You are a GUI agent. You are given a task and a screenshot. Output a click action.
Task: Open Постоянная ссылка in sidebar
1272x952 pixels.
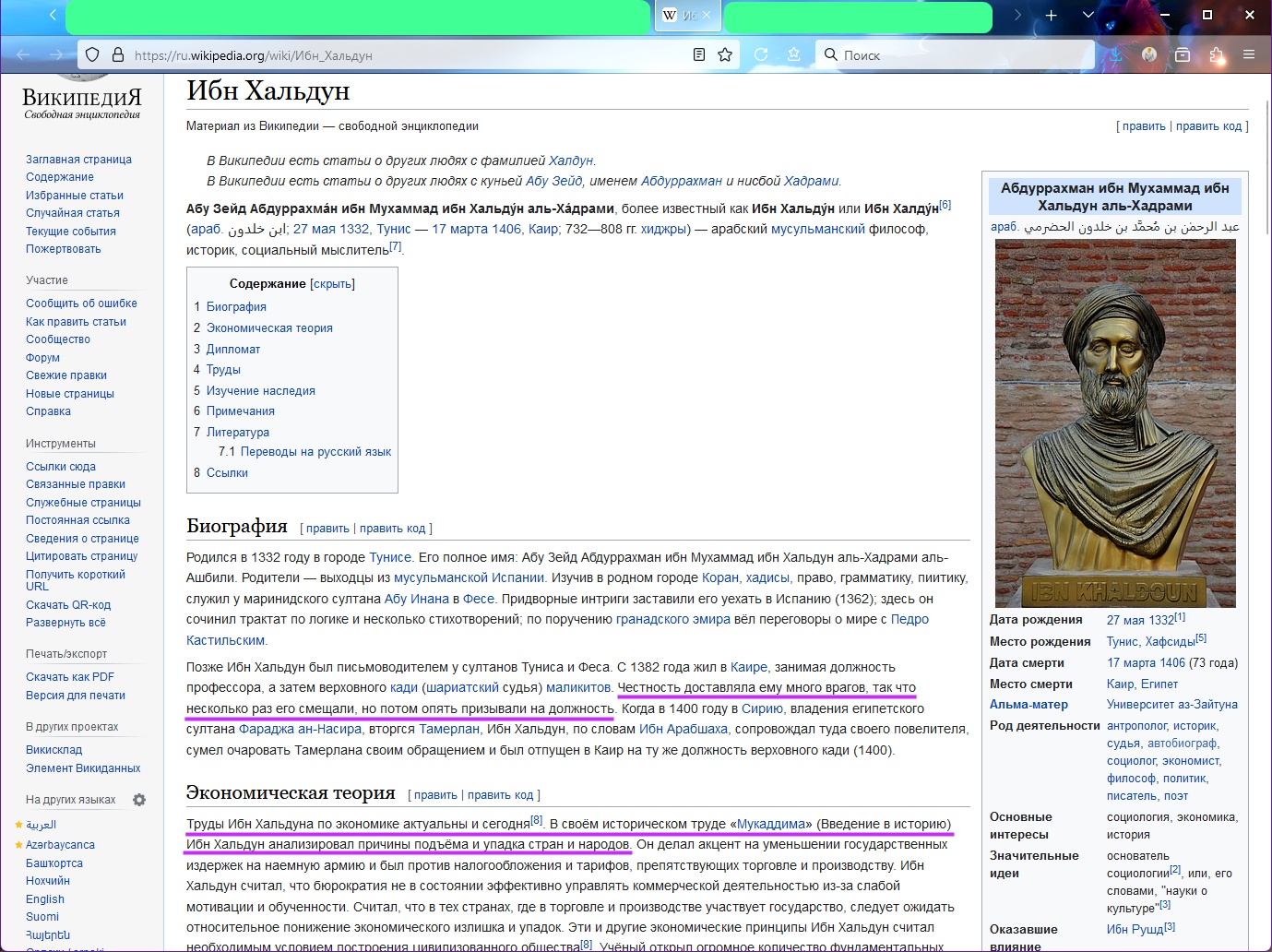(x=77, y=520)
